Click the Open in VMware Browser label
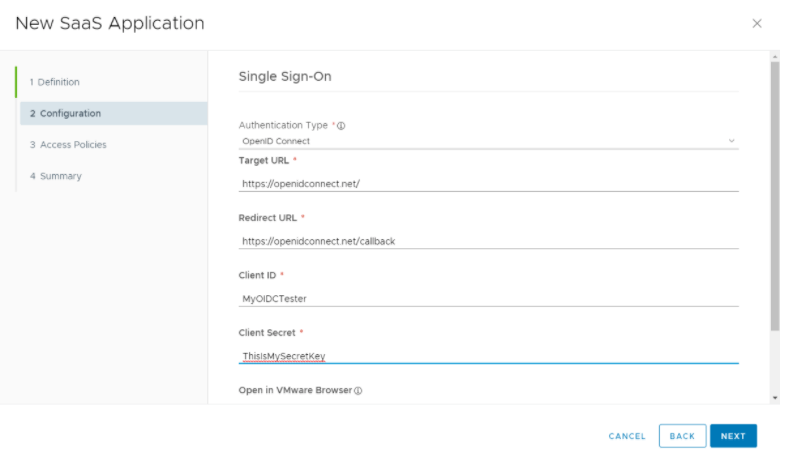Image resolution: width=788 pixels, height=473 pixels. 295,390
